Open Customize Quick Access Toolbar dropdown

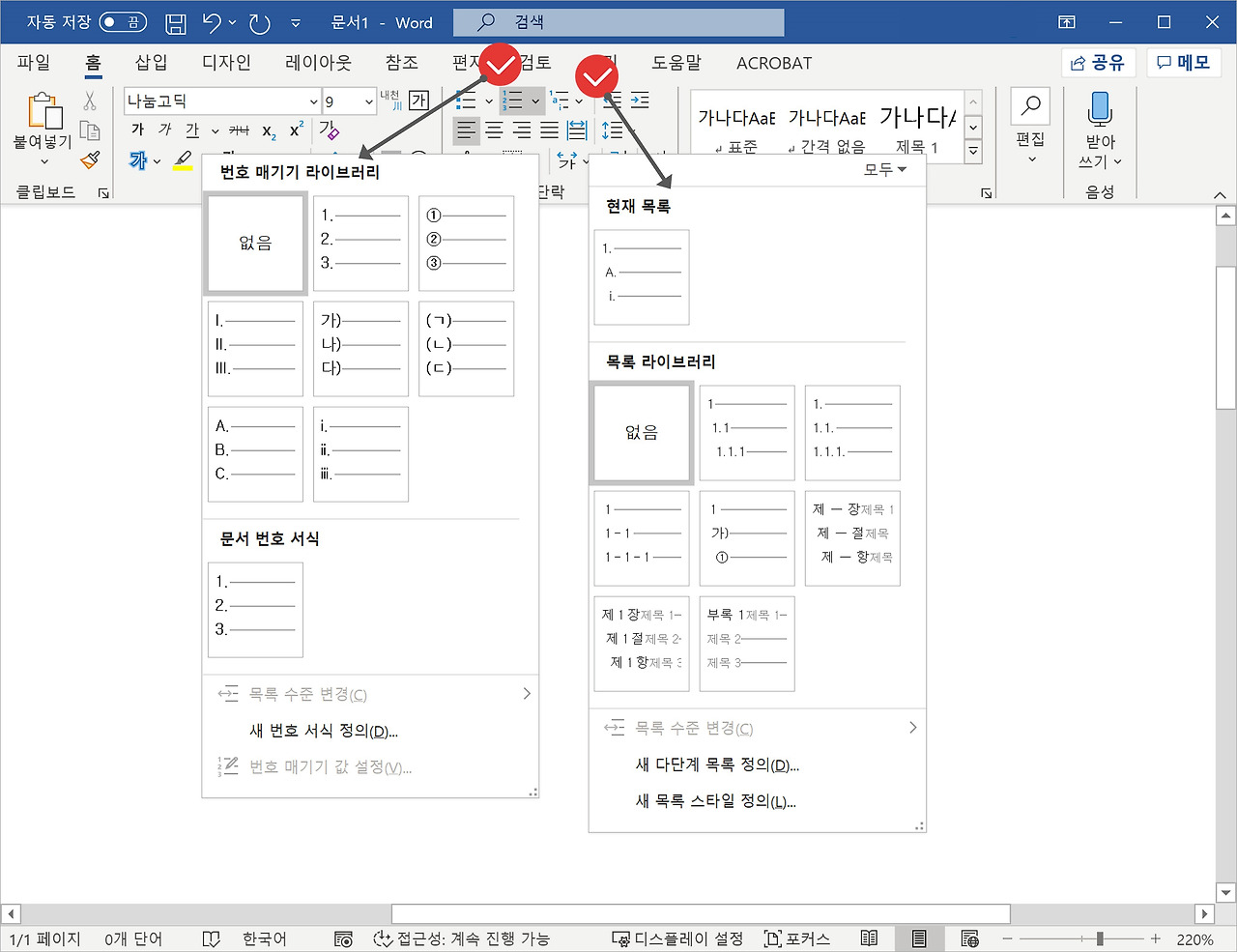296,22
